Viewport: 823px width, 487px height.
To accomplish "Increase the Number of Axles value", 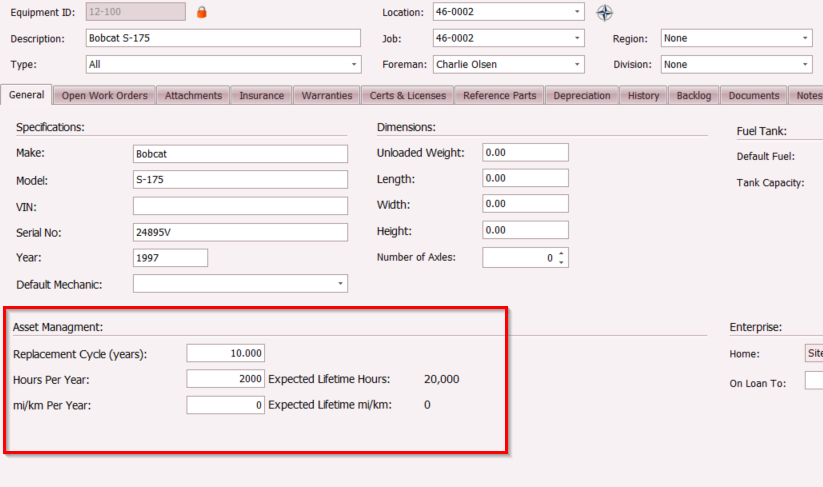I will click(x=561, y=253).
